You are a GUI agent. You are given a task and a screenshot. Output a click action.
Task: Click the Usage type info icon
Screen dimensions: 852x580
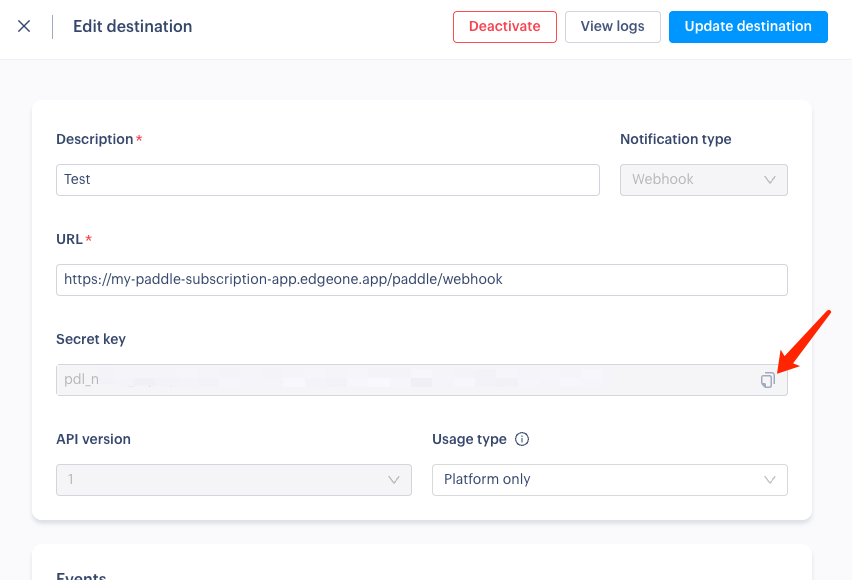[x=522, y=439]
